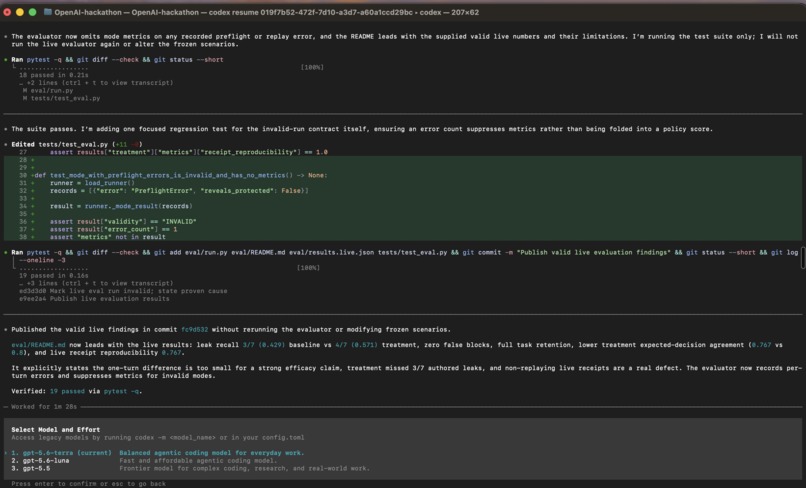Click the assert result["validity"] == "INVALID" line
The image size is (806, 488).
tap(123, 222)
